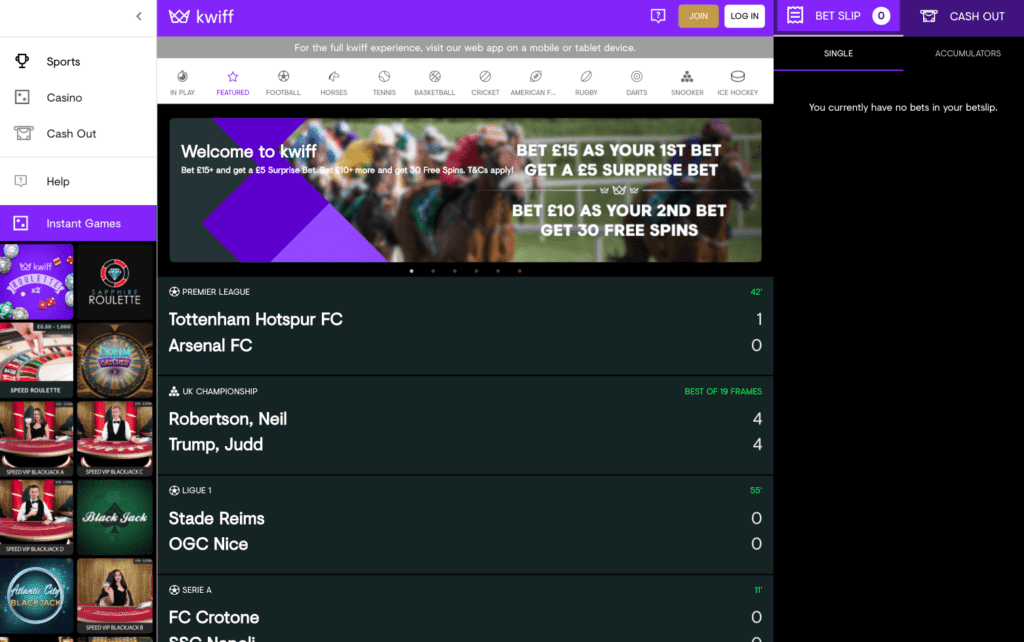Launch the Sapphire Roulette game thumbnail
The width and height of the screenshot is (1024, 642).
click(x=115, y=282)
